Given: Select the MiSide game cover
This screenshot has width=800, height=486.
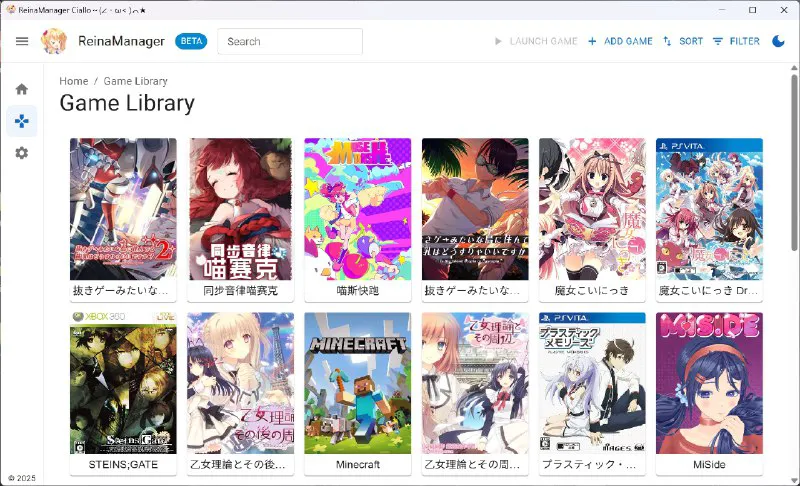Looking at the screenshot, I should 709,383.
